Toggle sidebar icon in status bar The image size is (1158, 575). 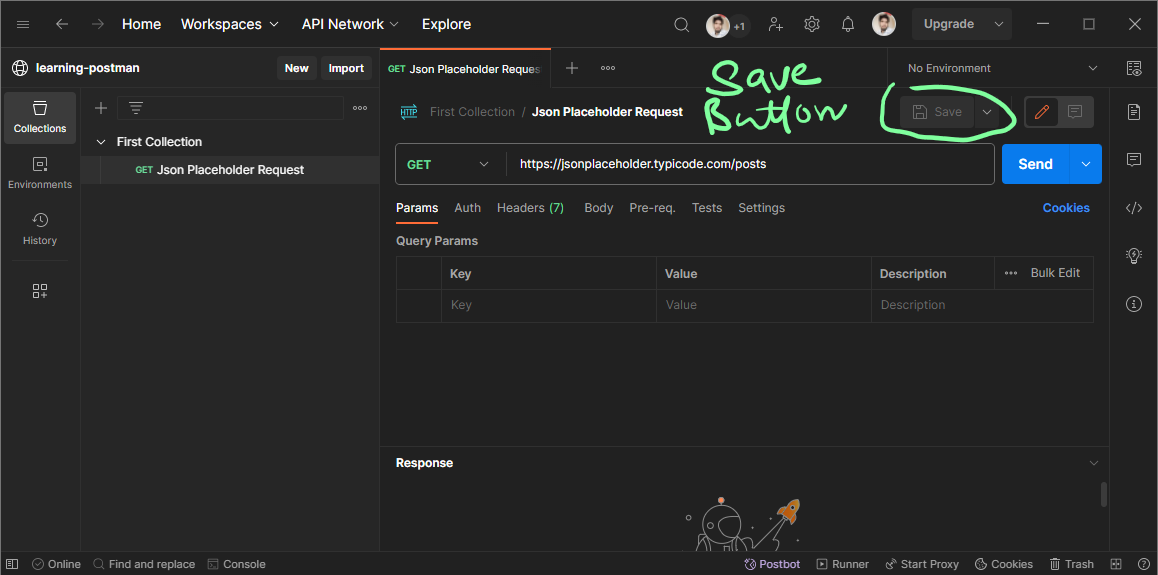coord(13,564)
